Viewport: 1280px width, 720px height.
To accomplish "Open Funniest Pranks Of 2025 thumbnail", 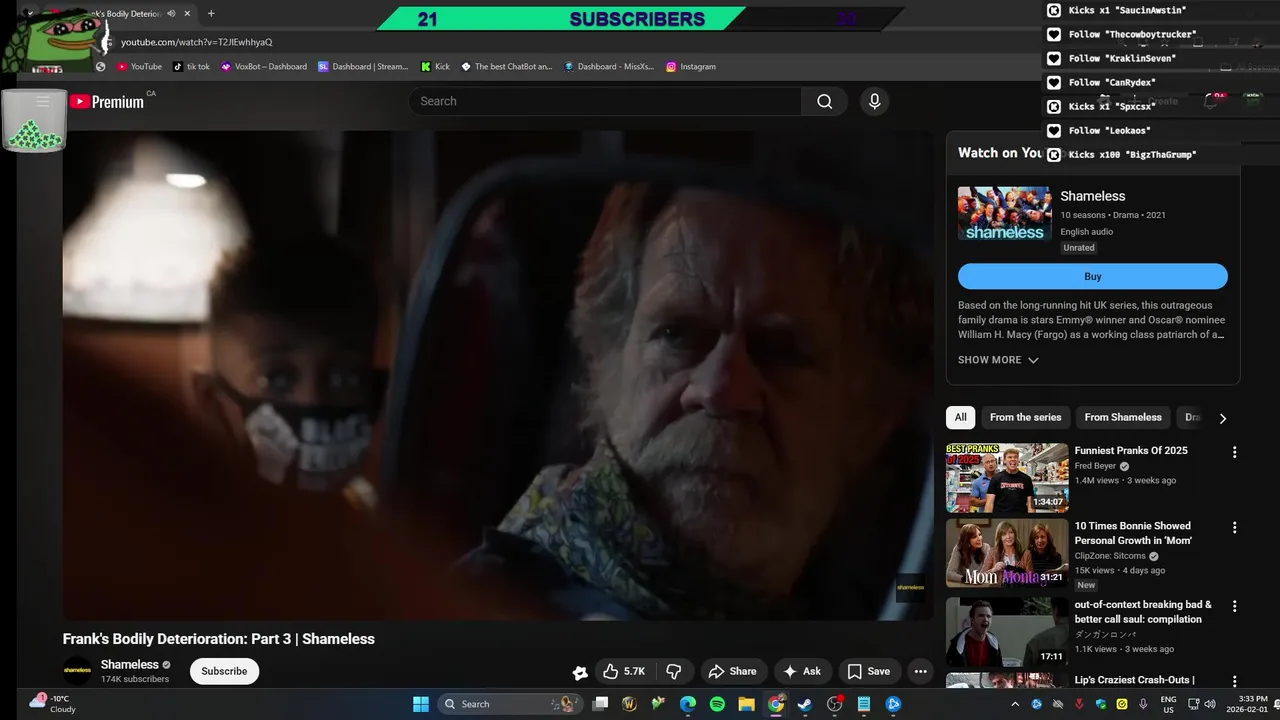I will 1007,477.
